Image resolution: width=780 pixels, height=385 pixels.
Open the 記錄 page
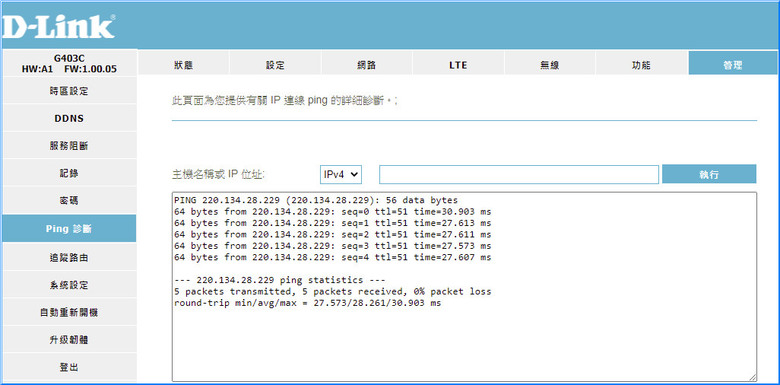(69, 173)
